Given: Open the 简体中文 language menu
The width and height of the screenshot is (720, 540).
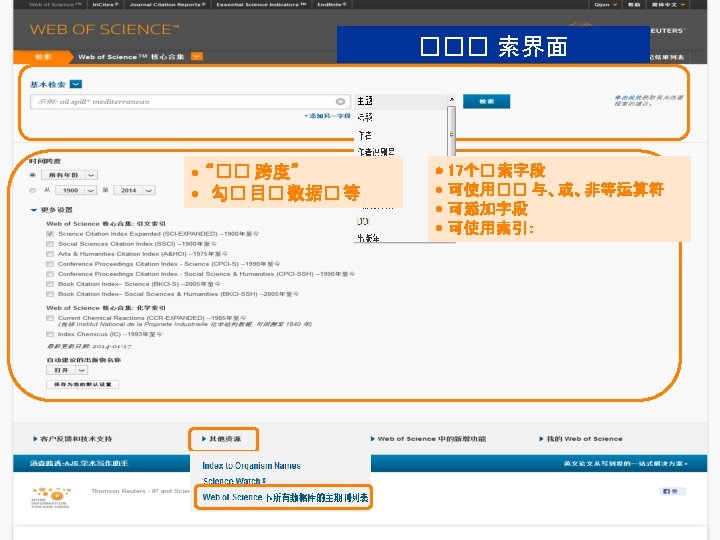Looking at the screenshot, I should [x=668, y=5].
